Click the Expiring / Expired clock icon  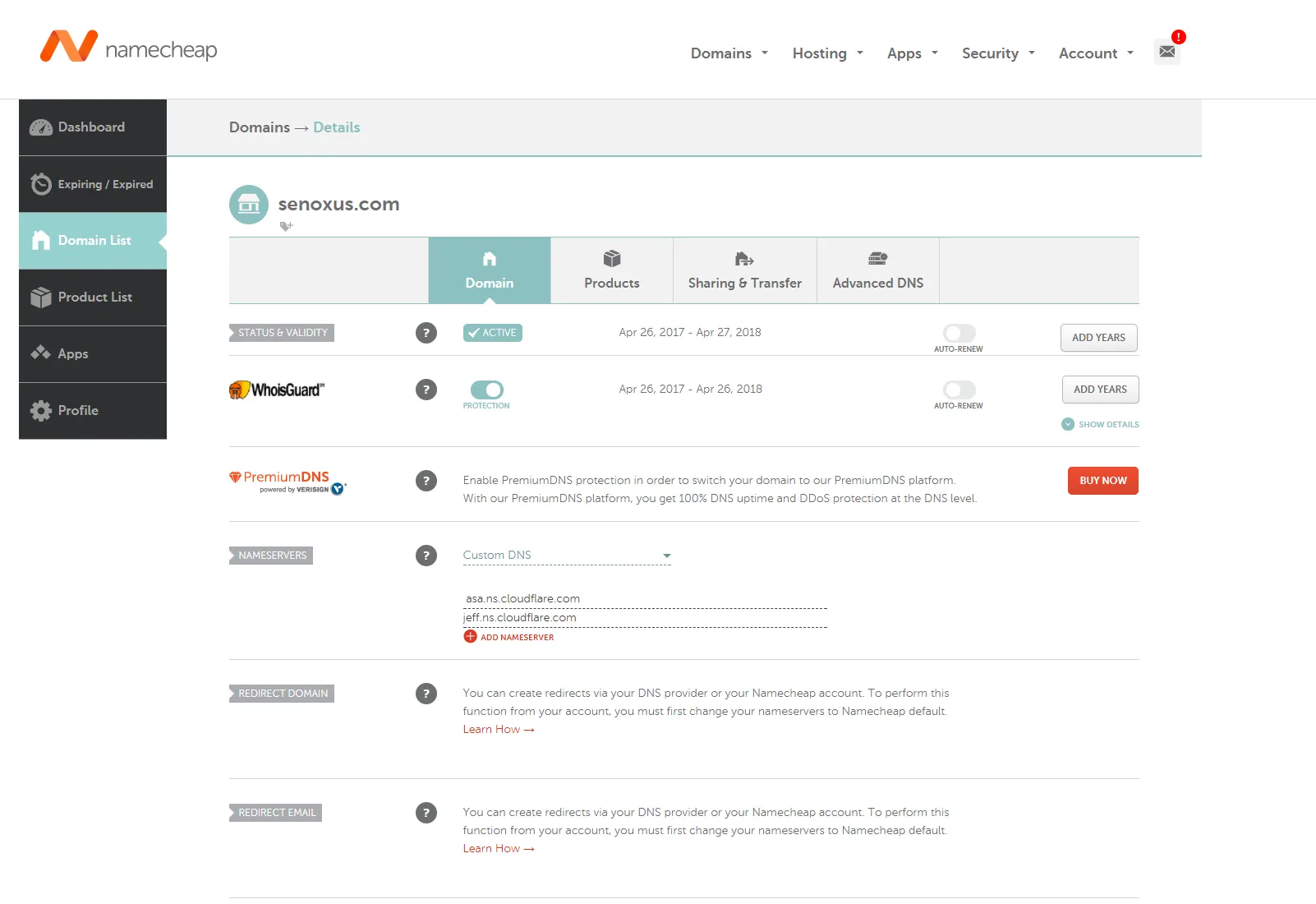pyautogui.click(x=41, y=184)
